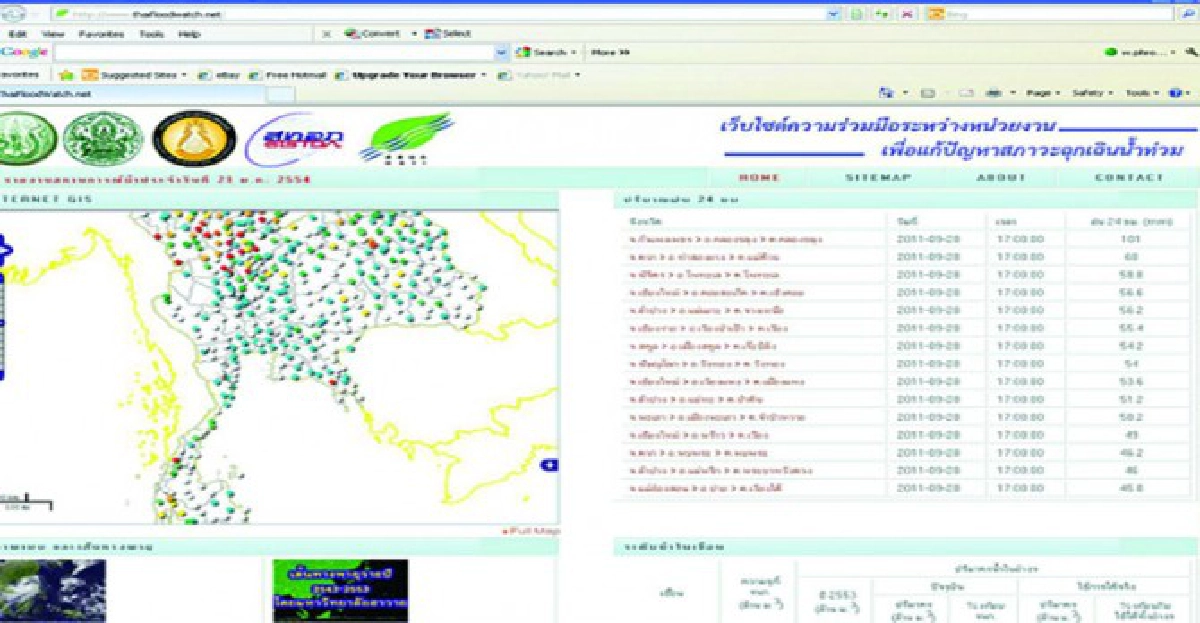Viewport: 1200px width, 623px height.
Task: Open the ABOUT navigation link
Action: pyautogui.click(x=1001, y=178)
